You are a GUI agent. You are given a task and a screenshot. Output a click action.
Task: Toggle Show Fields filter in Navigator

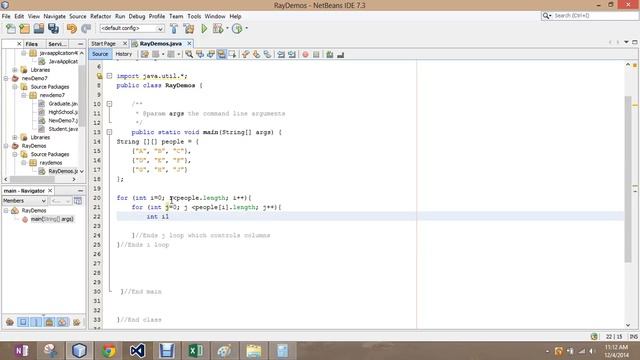(x=23, y=322)
